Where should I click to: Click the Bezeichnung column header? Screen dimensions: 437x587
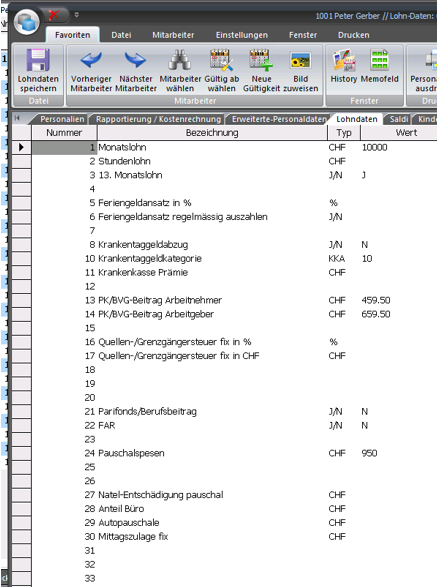click(x=212, y=133)
